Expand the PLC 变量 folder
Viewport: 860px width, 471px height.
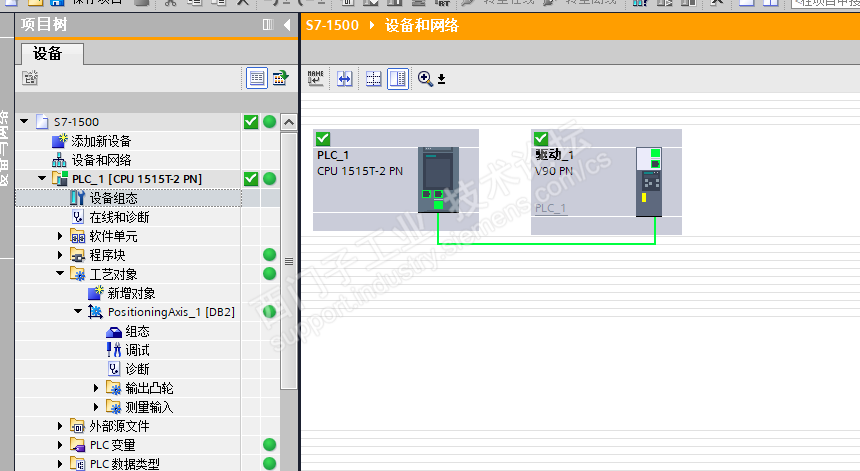(60, 445)
